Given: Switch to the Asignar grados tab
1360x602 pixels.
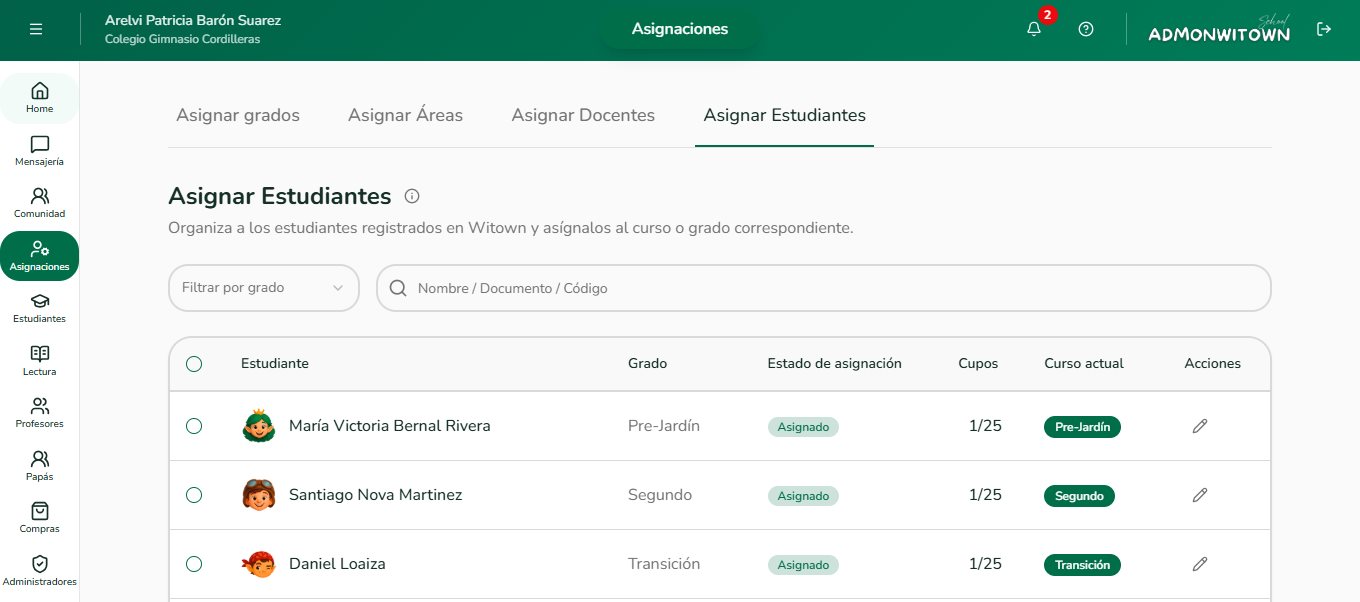Looking at the screenshot, I should tap(238, 115).
